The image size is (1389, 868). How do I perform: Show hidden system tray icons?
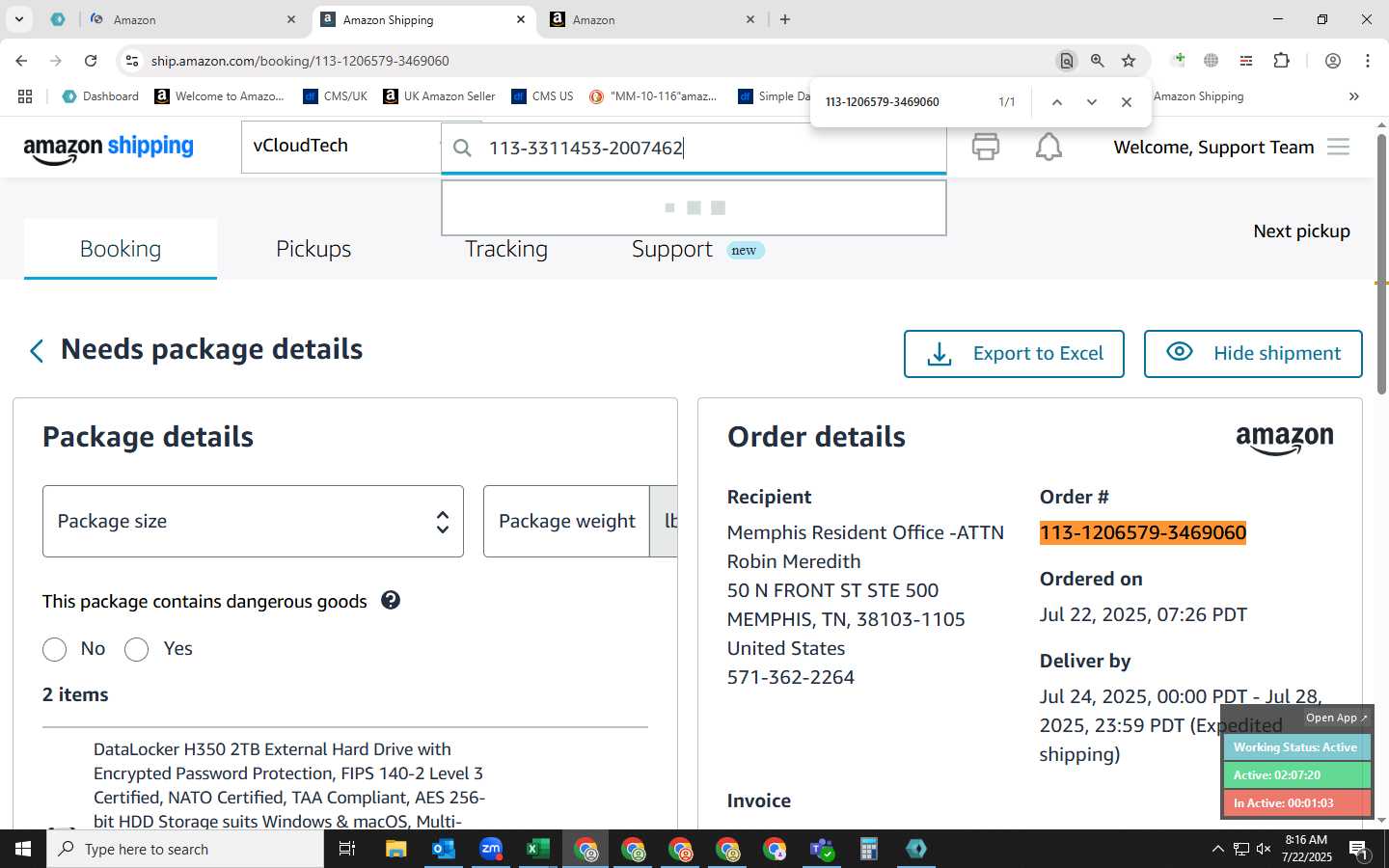[1217, 849]
